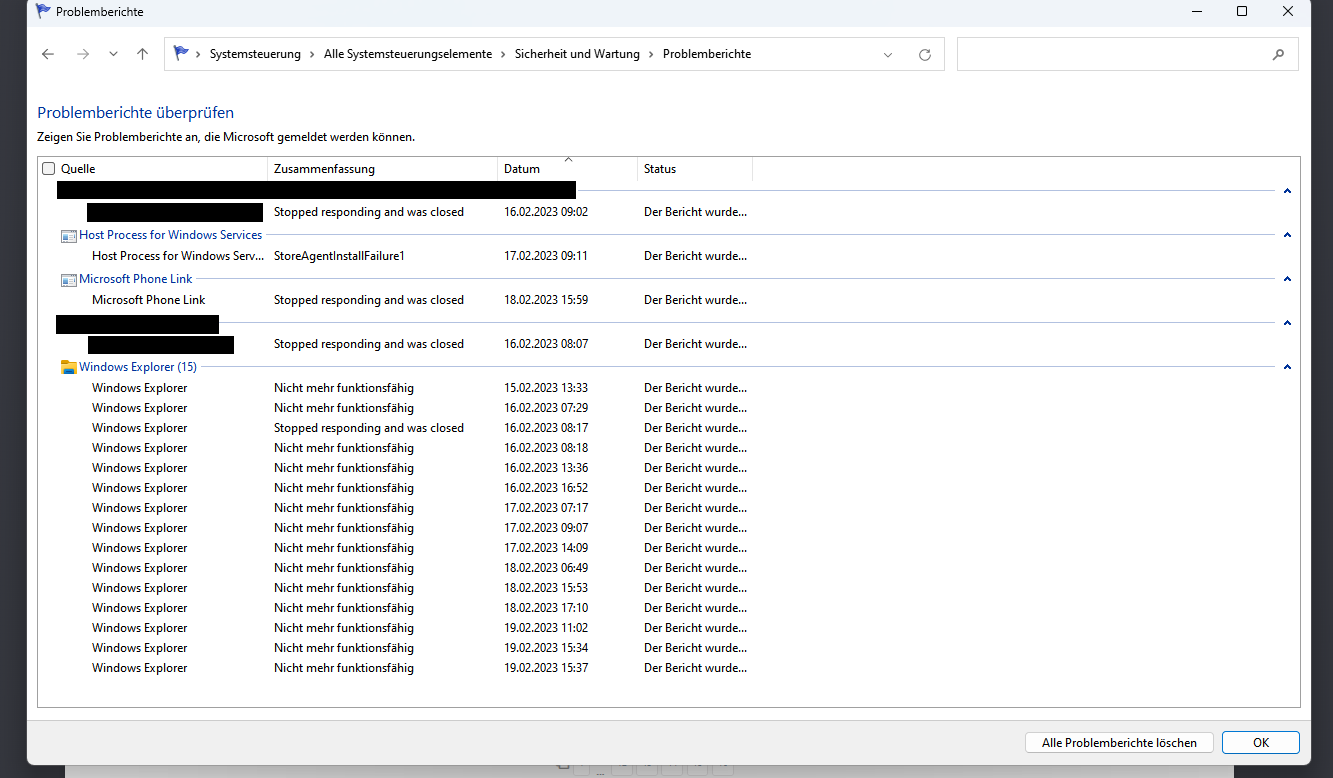Click the search magnifier icon
Screen dimensions: 1333x778
pyautogui.click(x=1278, y=55)
